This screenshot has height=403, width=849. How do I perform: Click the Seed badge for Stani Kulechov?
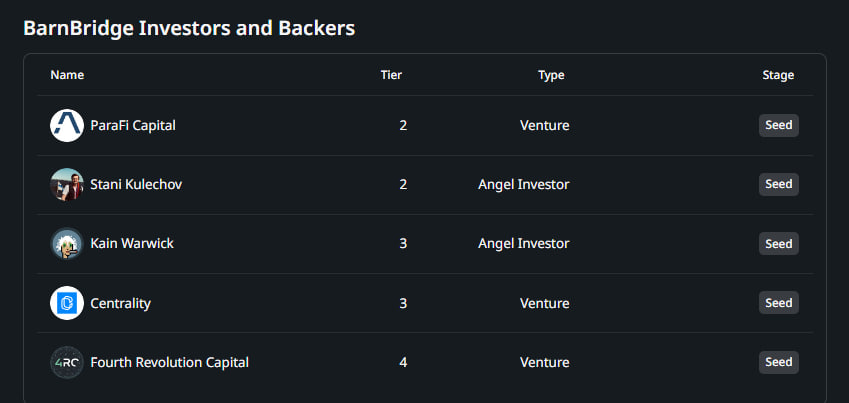click(x=778, y=184)
